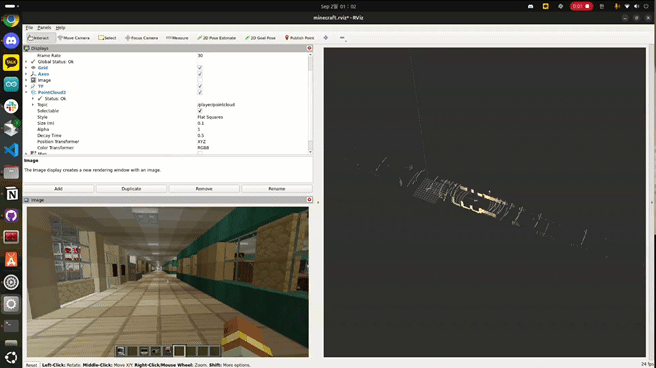Toggle the PointCloud2 display checkbox

(x=200, y=92)
